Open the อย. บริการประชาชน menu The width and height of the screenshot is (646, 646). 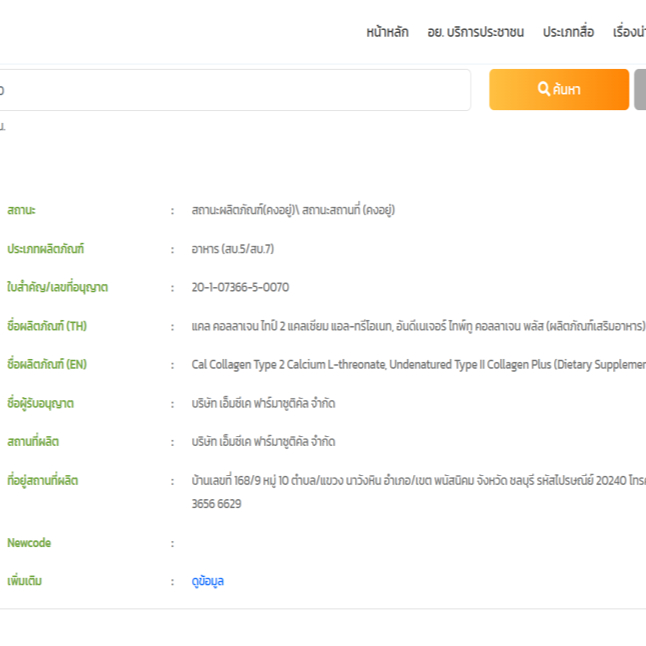(476, 32)
